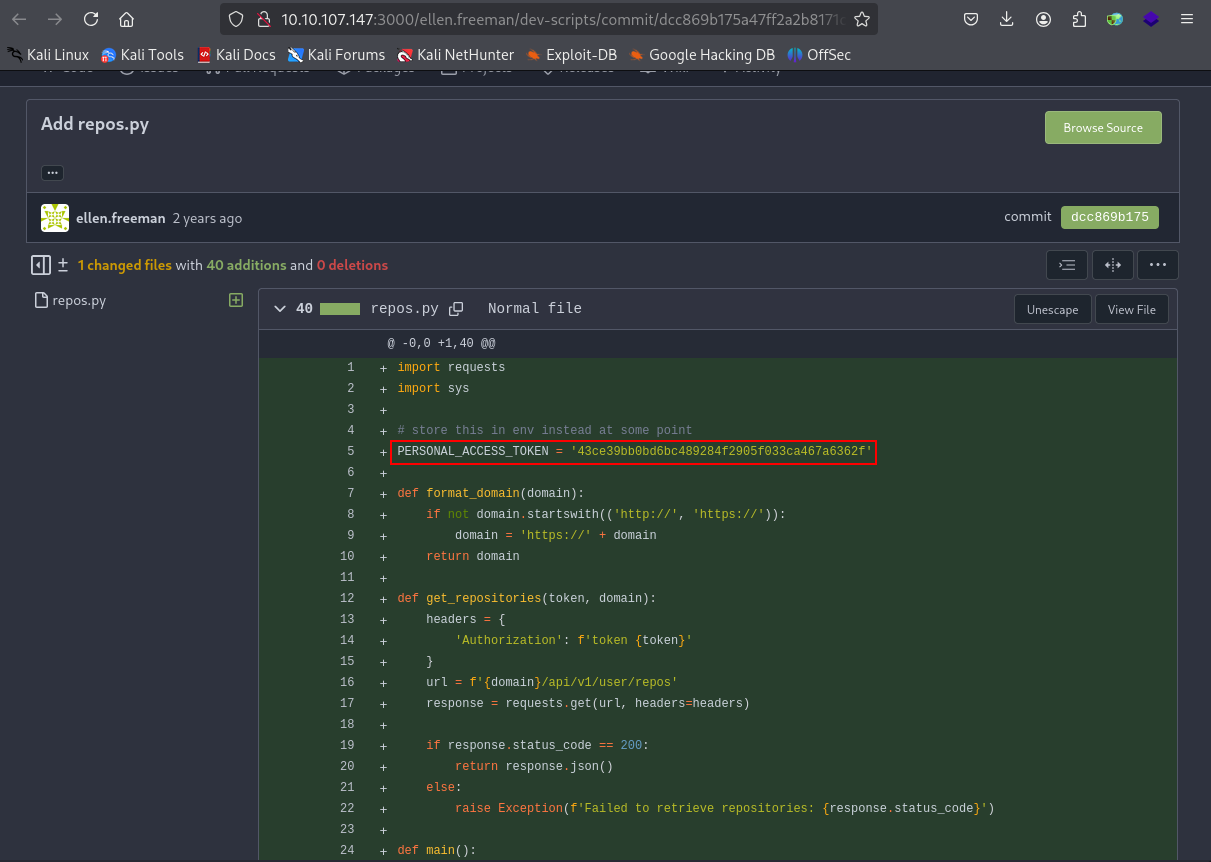
Task: Click the 'def main():' code line
Action: coord(437,850)
